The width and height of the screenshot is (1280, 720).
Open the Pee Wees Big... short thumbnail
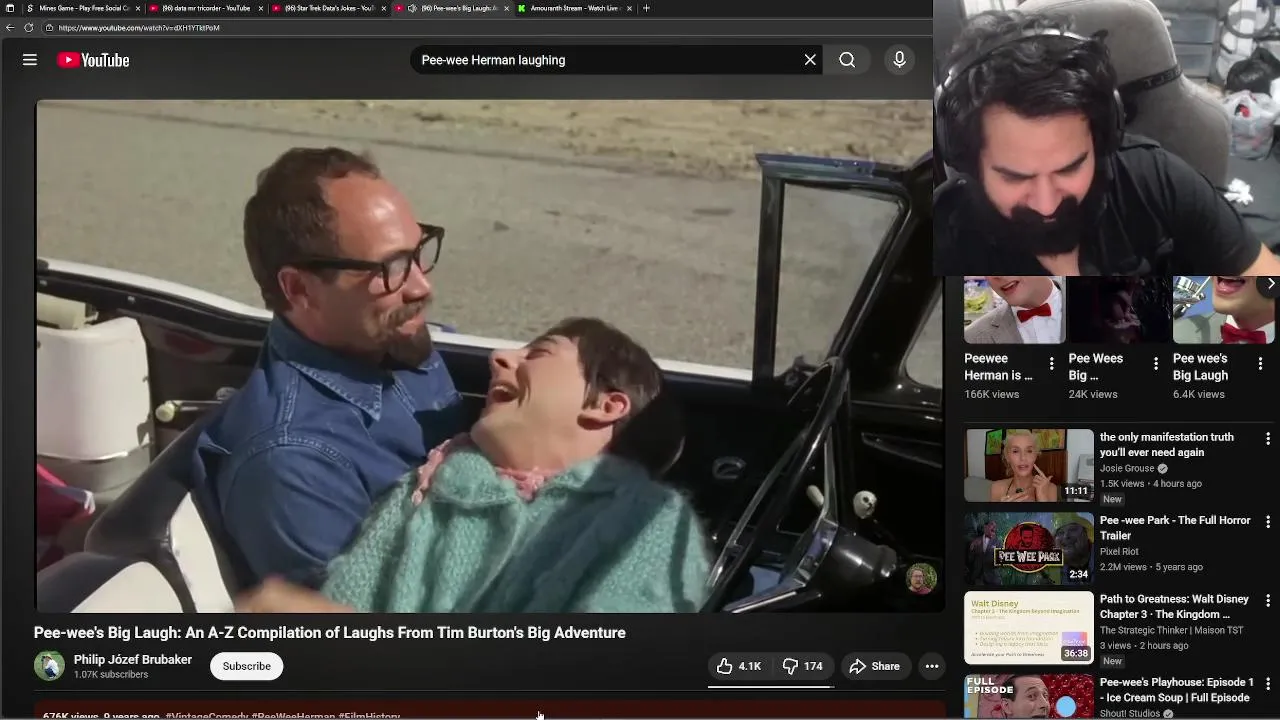[1118, 310]
